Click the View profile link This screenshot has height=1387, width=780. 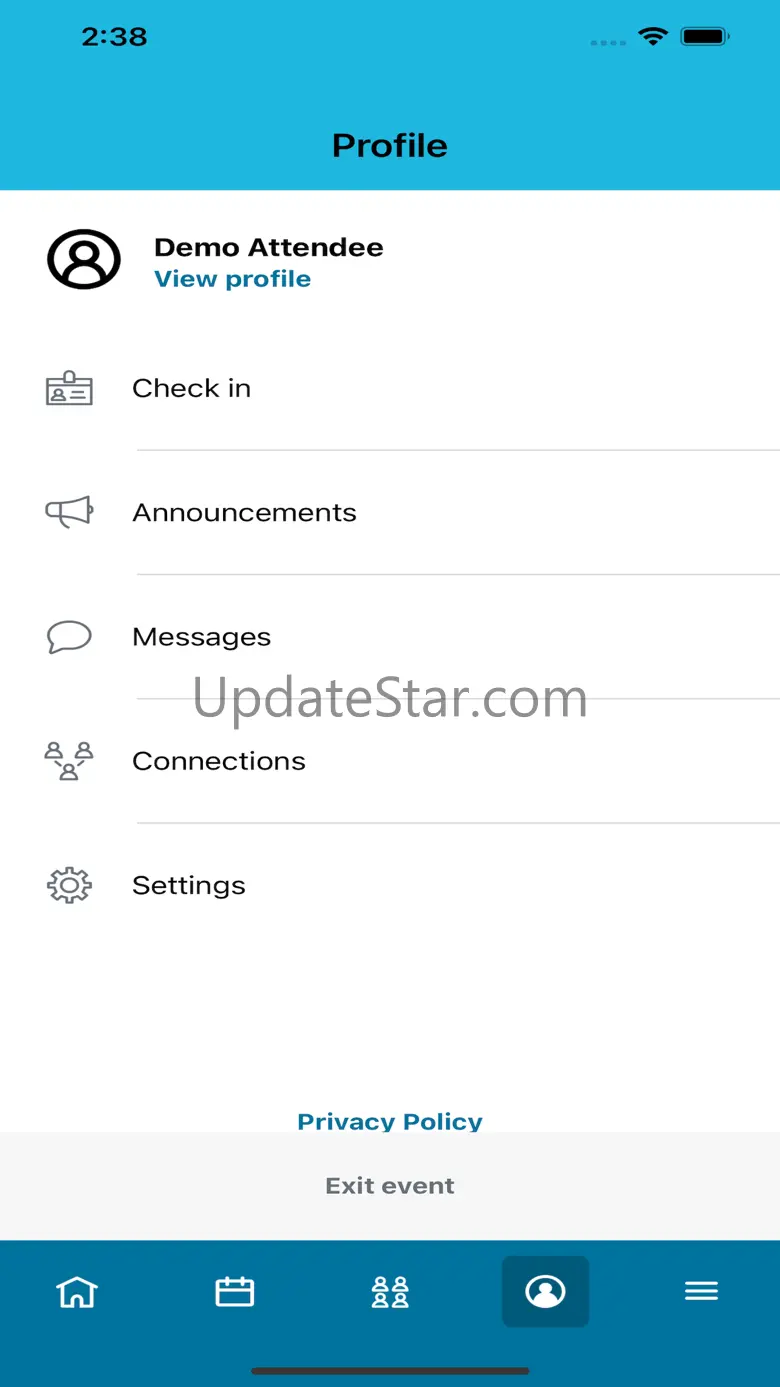point(232,279)
